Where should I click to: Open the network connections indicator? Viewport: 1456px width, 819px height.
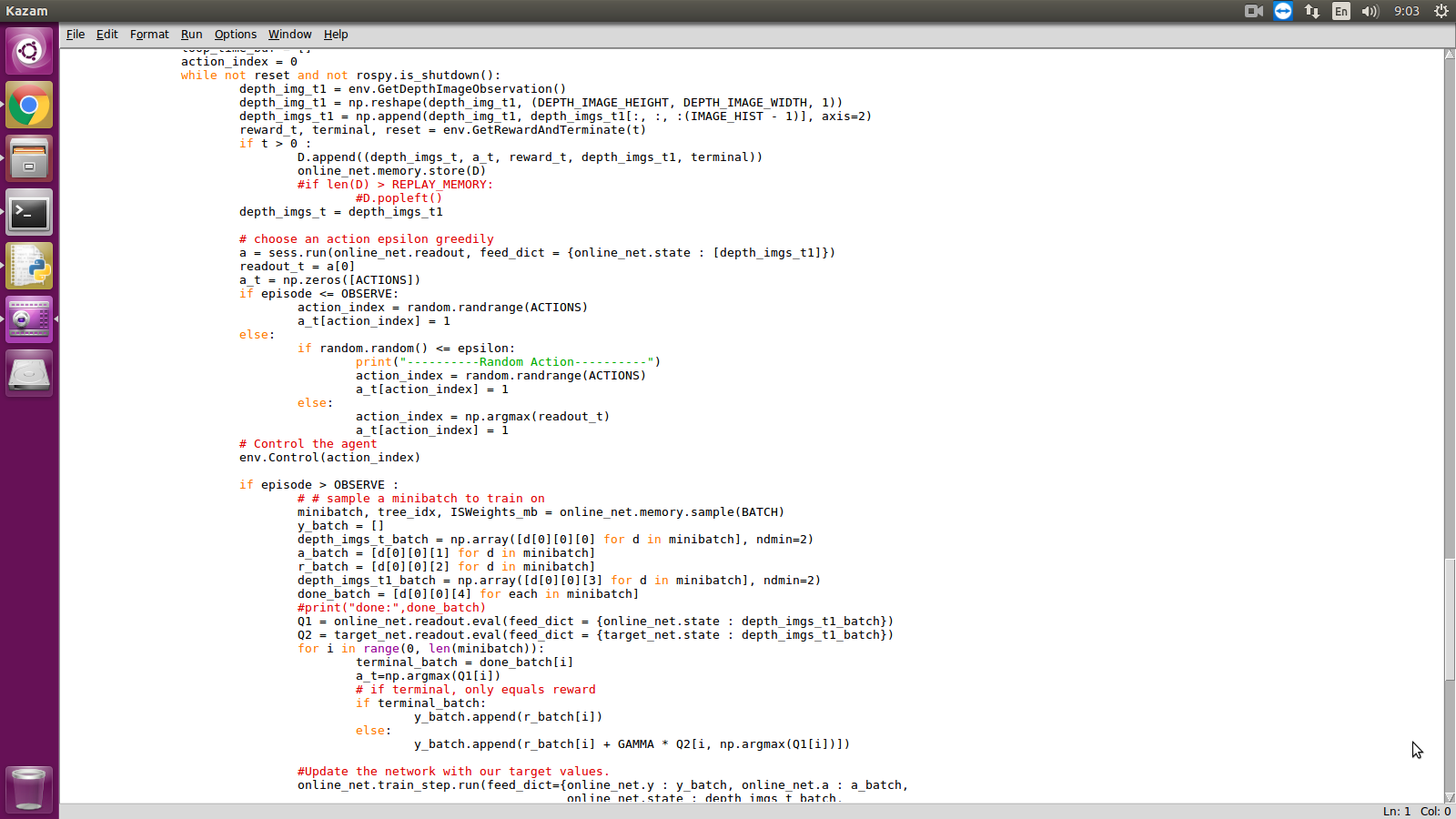click(x=1312, y=11)
